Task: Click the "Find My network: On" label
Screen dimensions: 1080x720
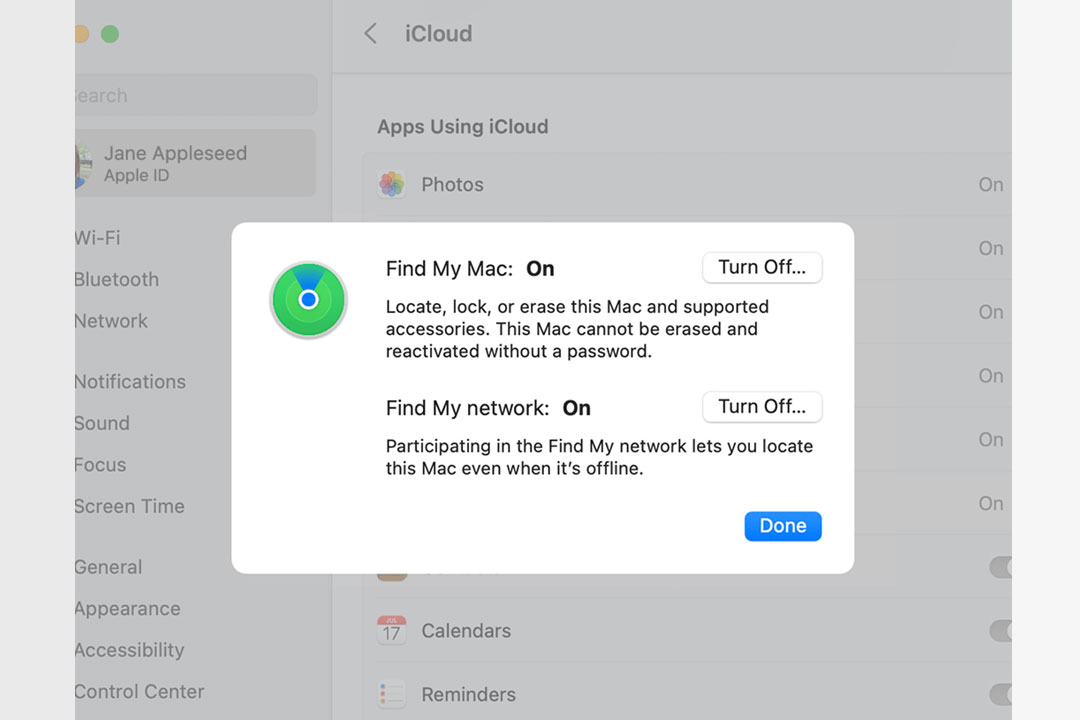Action: click(488, 408)
